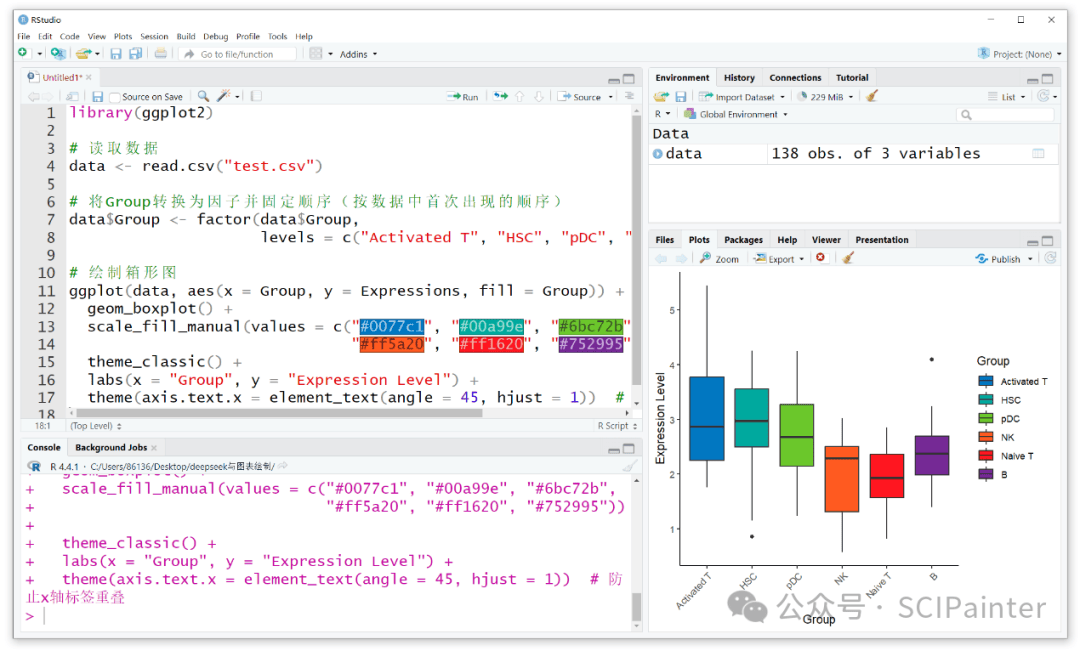The height and width of the screenshot is (651, 1080).
Task: Click the Find/Replace magnifier icon
Action: (203, 96)
